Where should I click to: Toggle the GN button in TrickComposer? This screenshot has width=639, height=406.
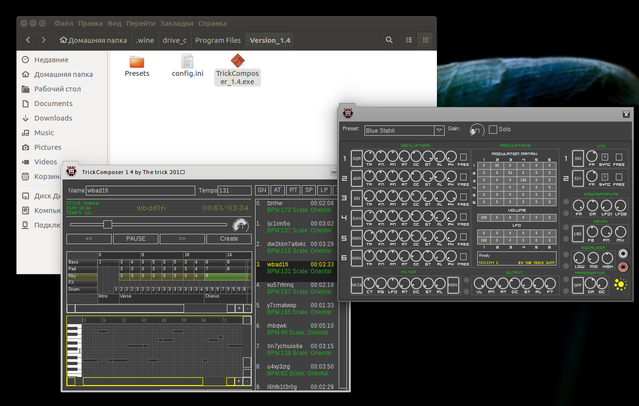[262, 189]
